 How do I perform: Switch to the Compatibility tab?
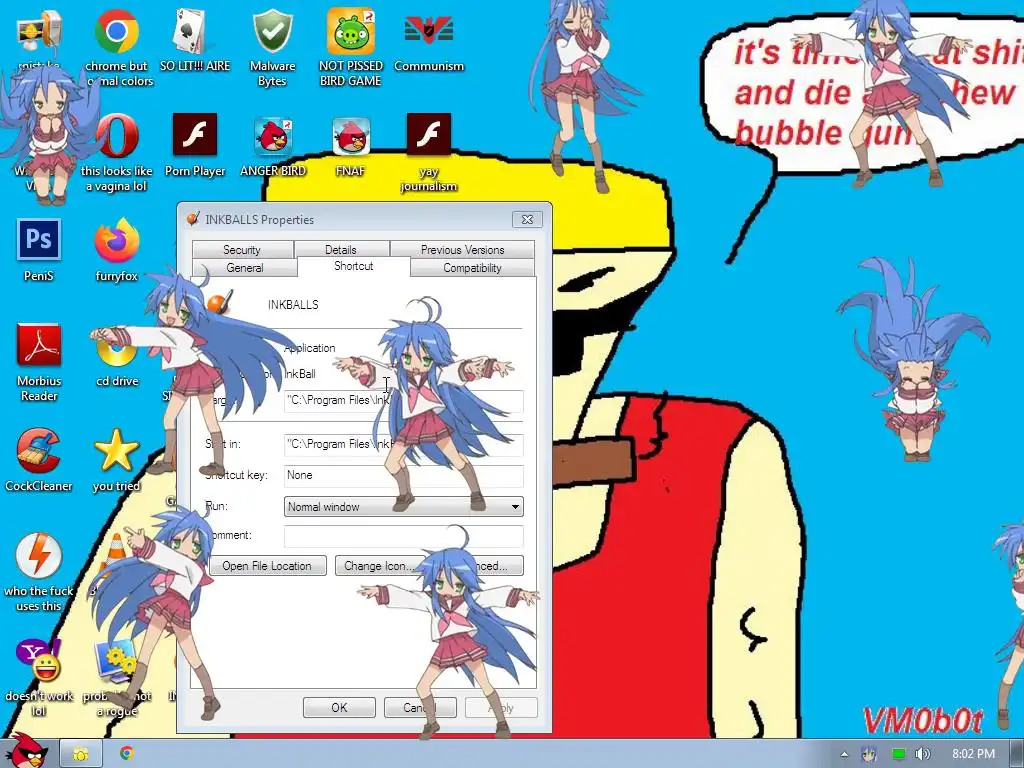click(x=472, y=268)
